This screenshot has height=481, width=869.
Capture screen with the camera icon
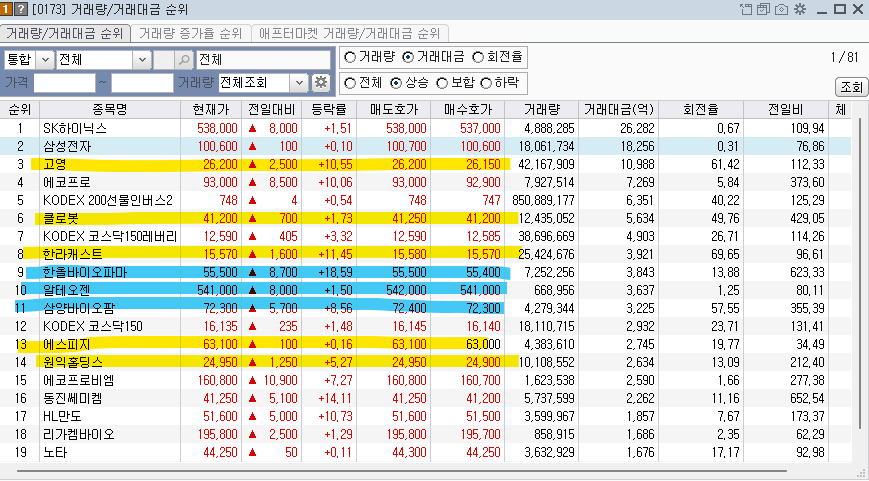point(781,9)
